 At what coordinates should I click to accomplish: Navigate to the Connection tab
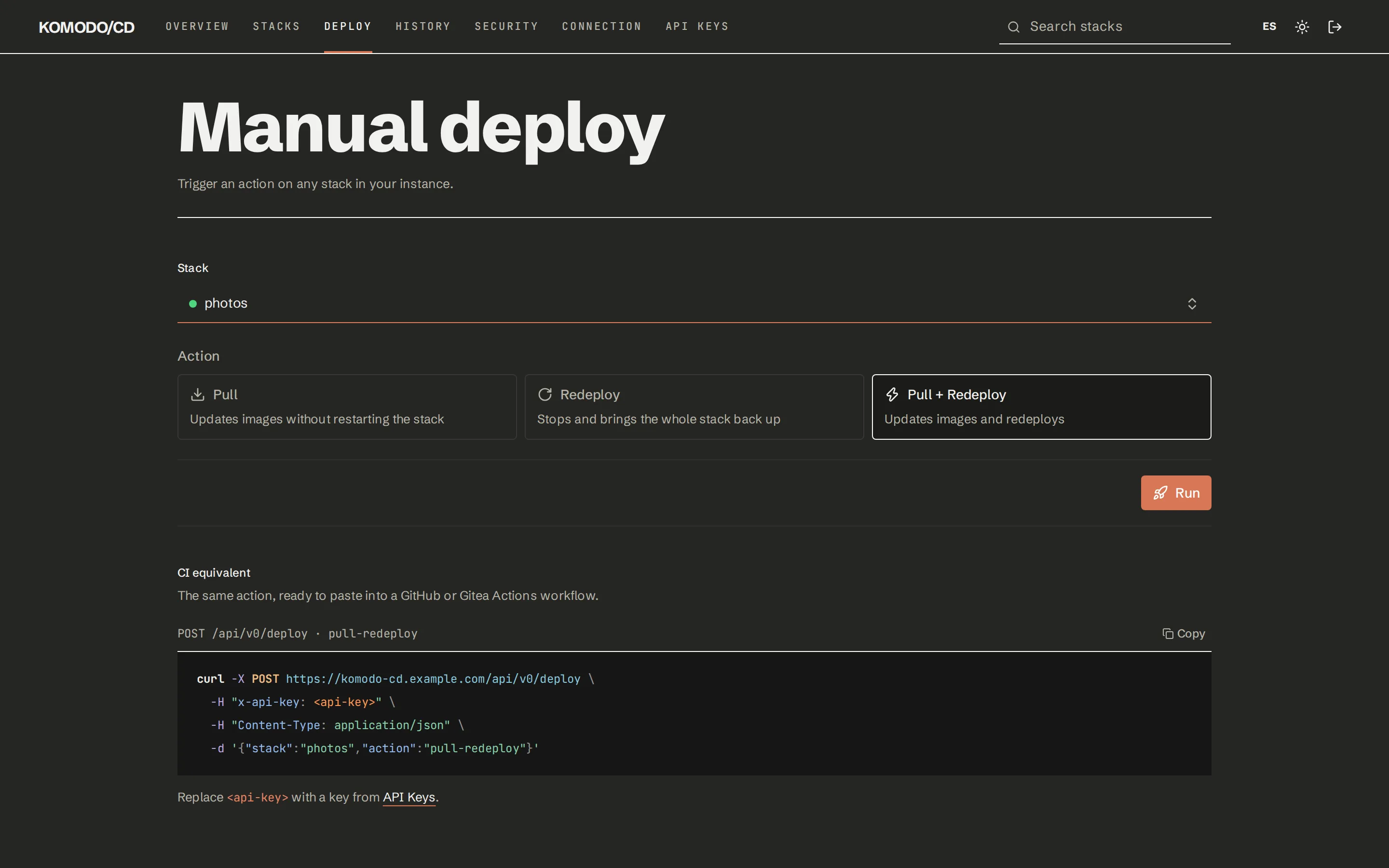601,27
